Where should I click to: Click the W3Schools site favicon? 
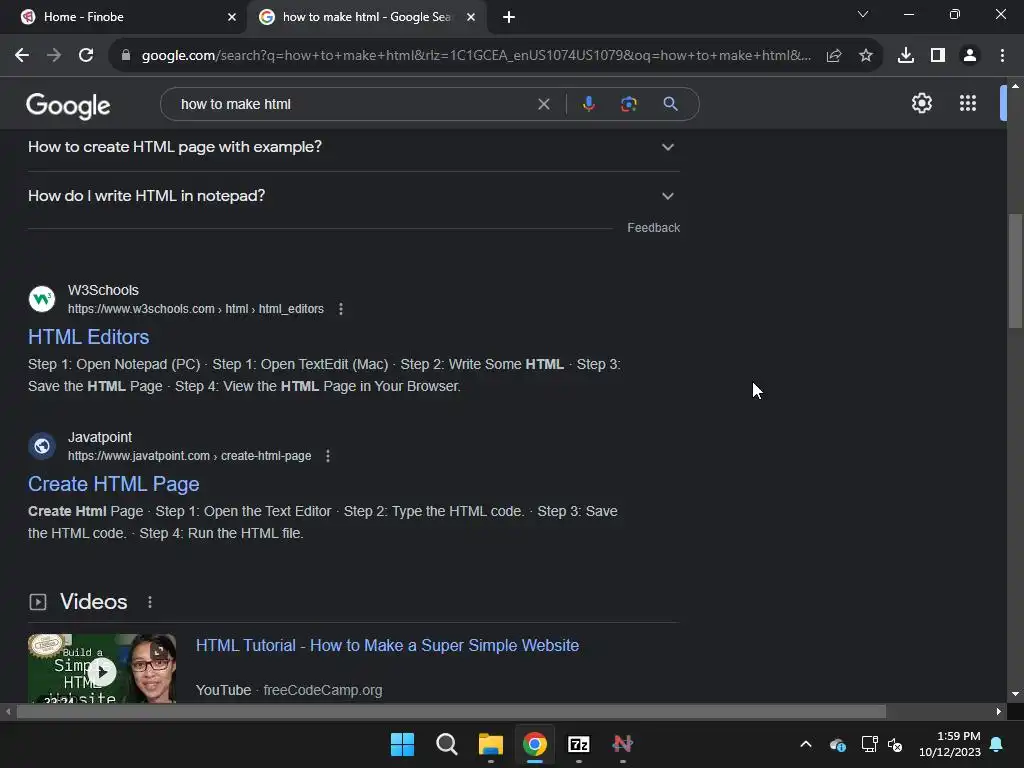(x=42, y=299)
